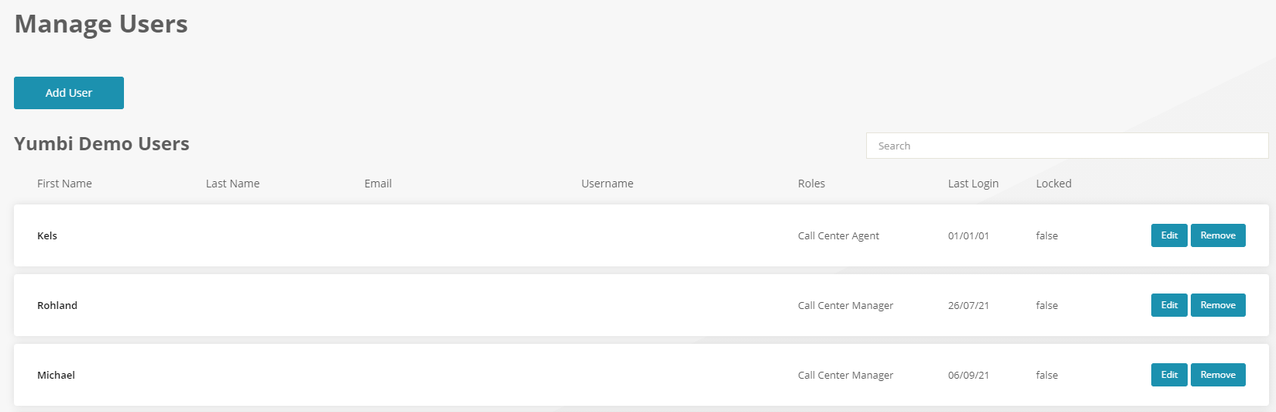Remove the user Michael
Screen dimensions: 1276x412
(x=1218, y=375)
